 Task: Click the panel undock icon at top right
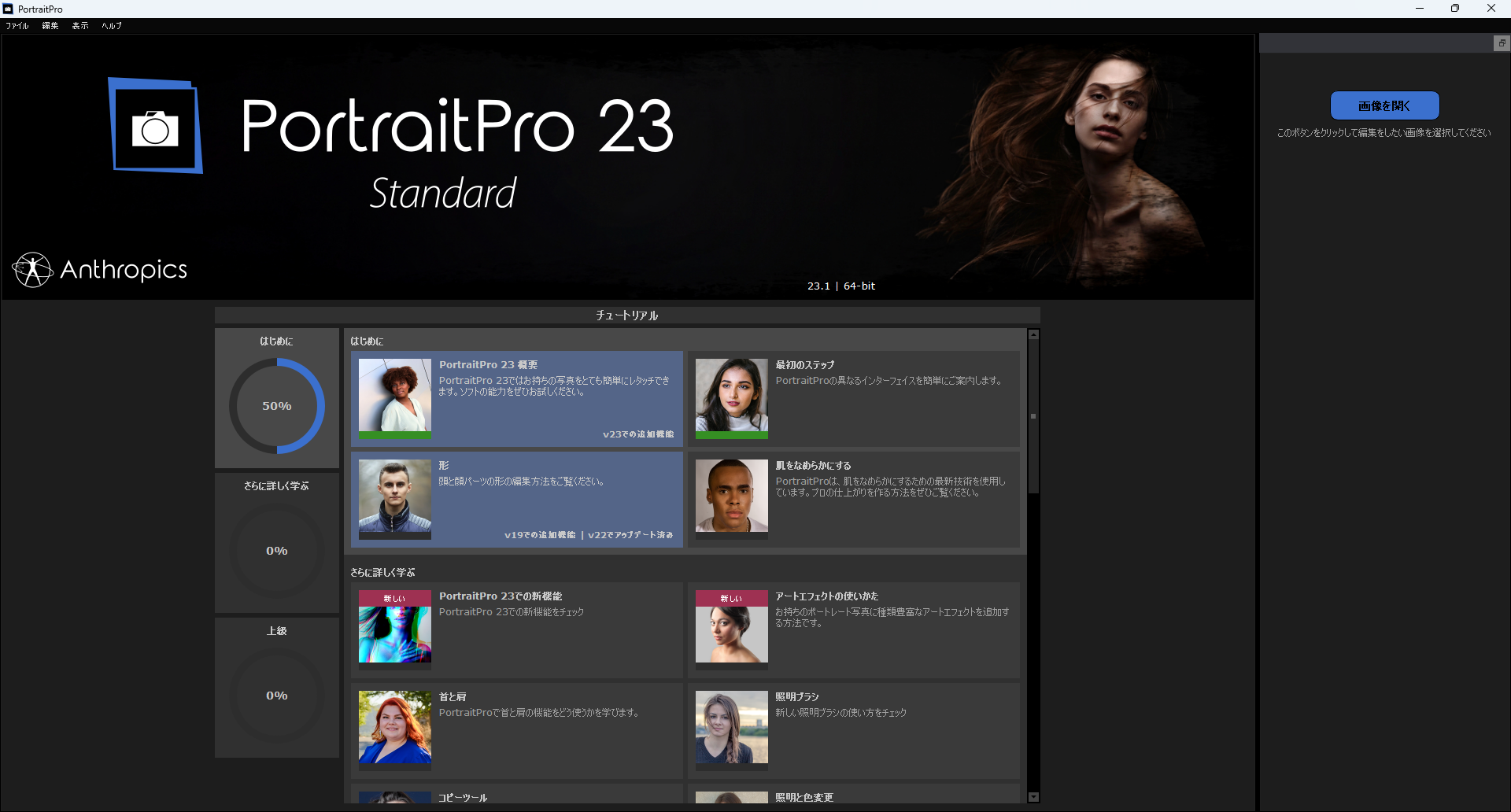tap(1502, 43)
